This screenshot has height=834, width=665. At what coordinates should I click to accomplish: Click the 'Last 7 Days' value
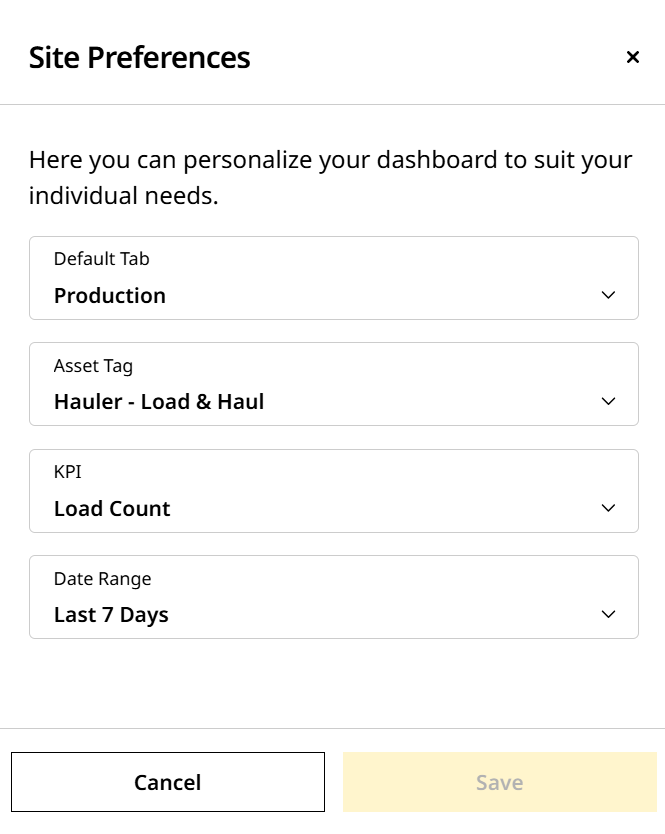tap(111, 615)
